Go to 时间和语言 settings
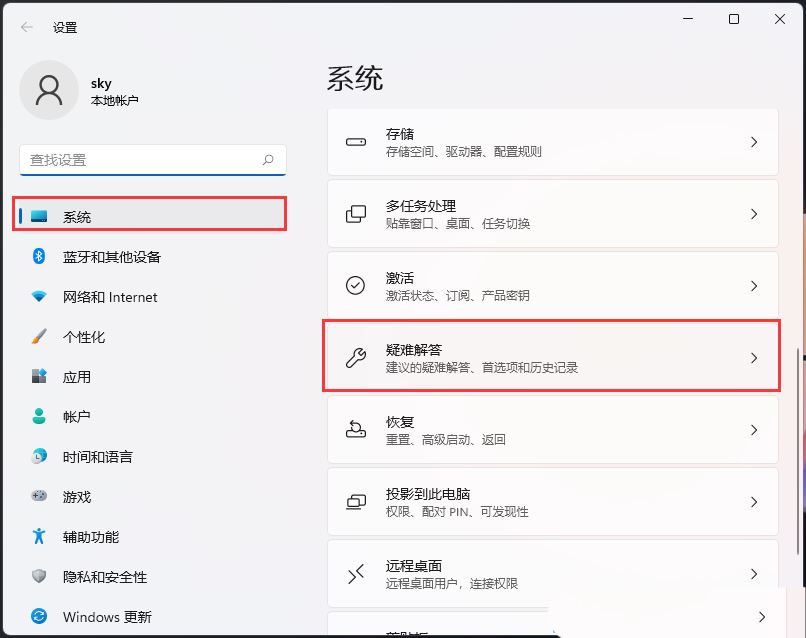The width and height of the screenshot is (806, 638). (x=97, y=457)
